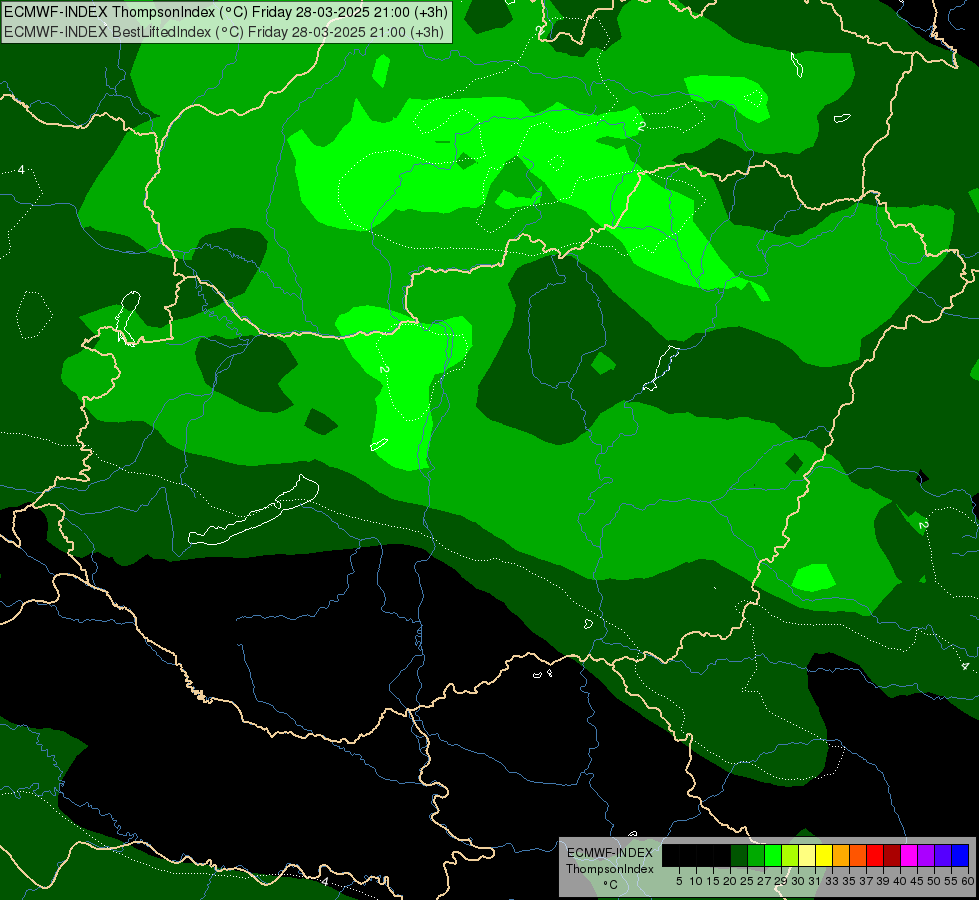Select the magenta 40–45 legend swatch
979x900 pixels.
[x=909, y=856]
